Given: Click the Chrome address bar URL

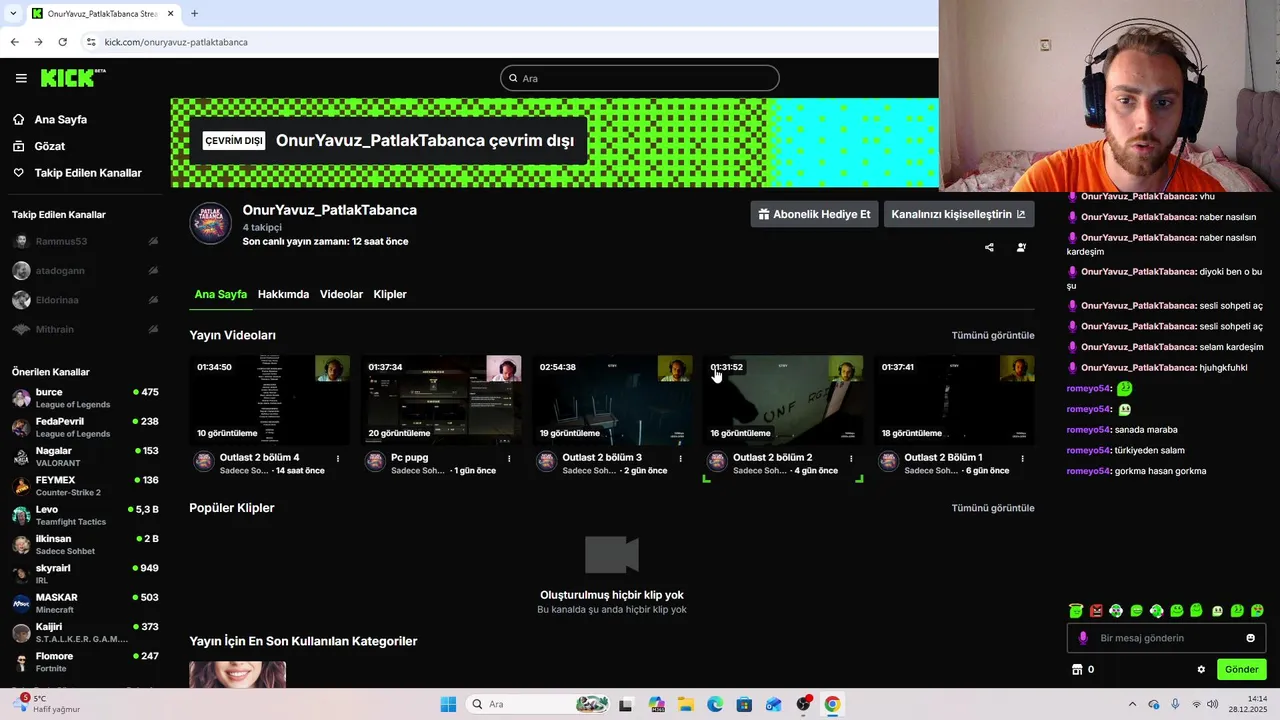Looking at the screenshot, I should [x=176, y=42].
